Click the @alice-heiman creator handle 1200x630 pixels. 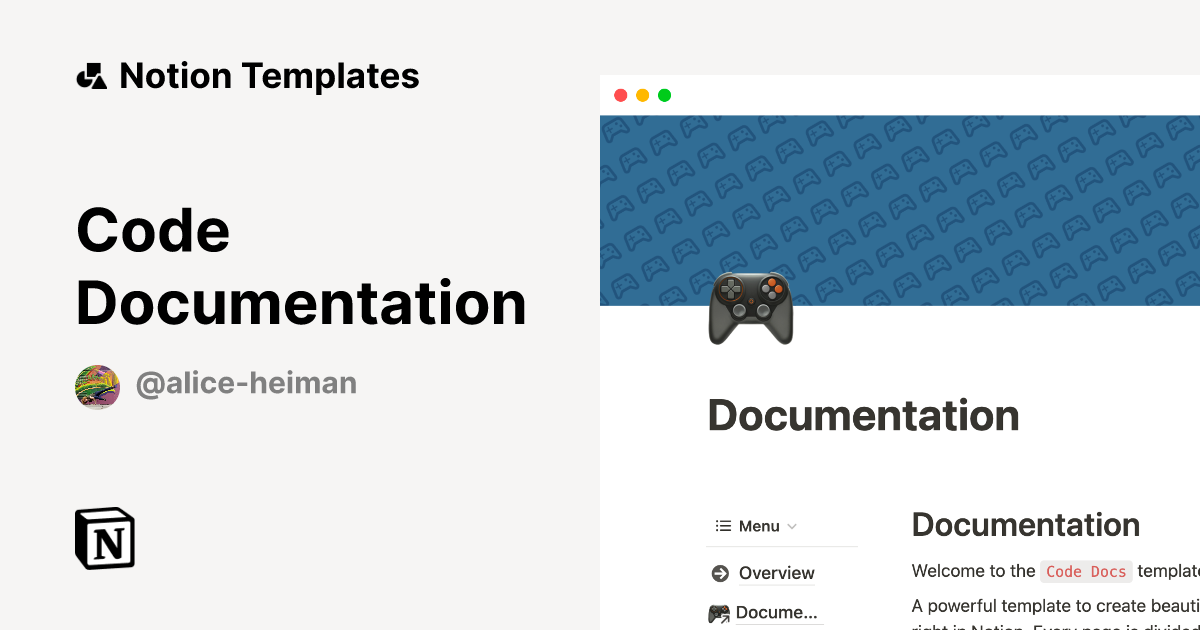[x=247, y=383]
